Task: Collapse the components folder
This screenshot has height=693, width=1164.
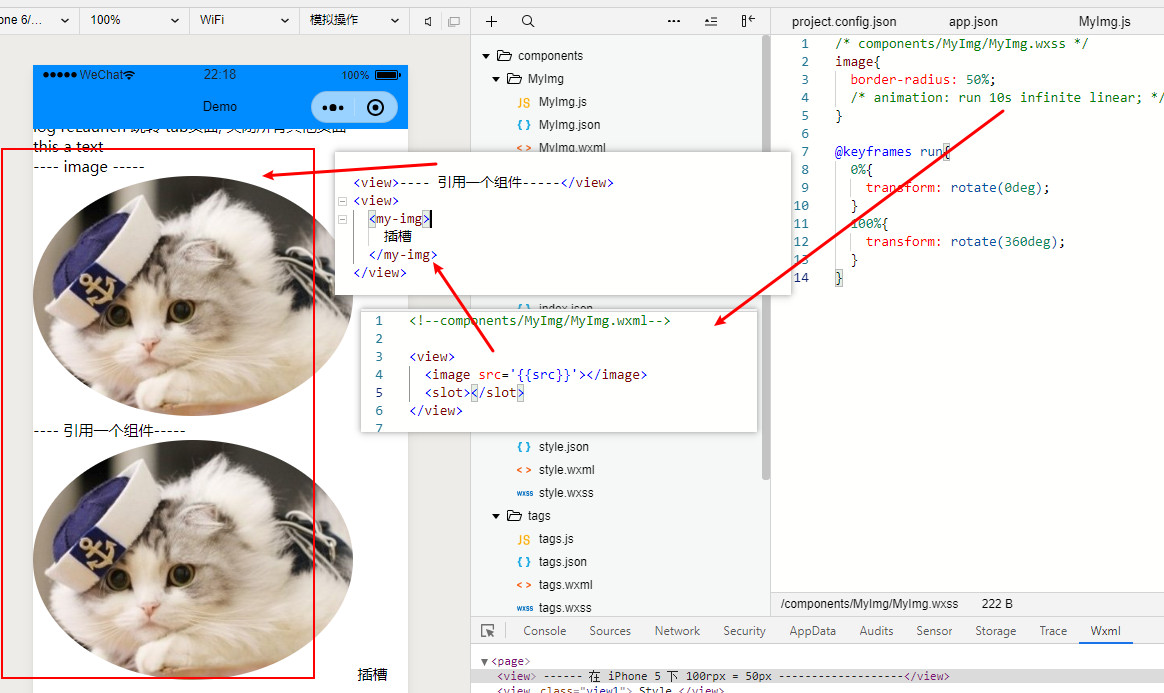Action: (x=486, y=56)
